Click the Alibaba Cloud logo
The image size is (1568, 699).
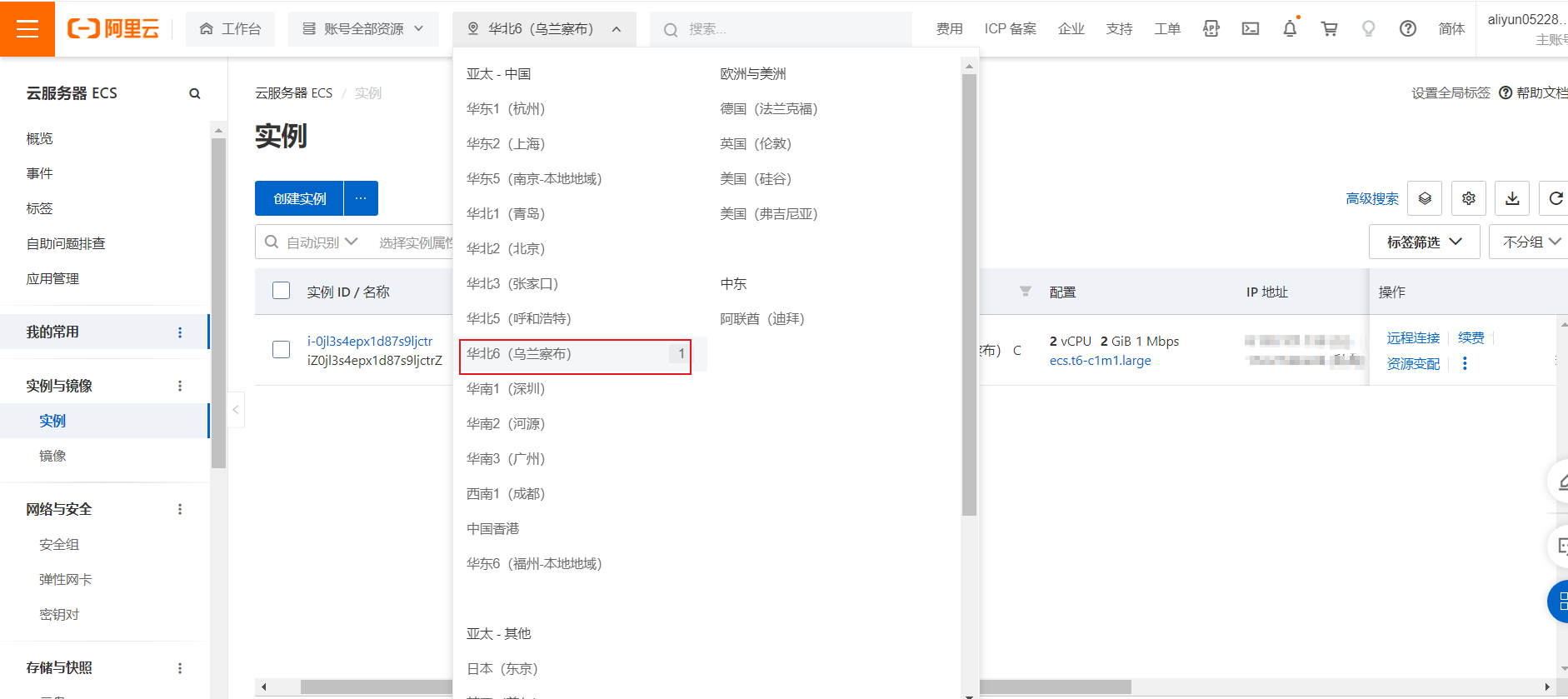pyautogui.click(x=113, y=29)
